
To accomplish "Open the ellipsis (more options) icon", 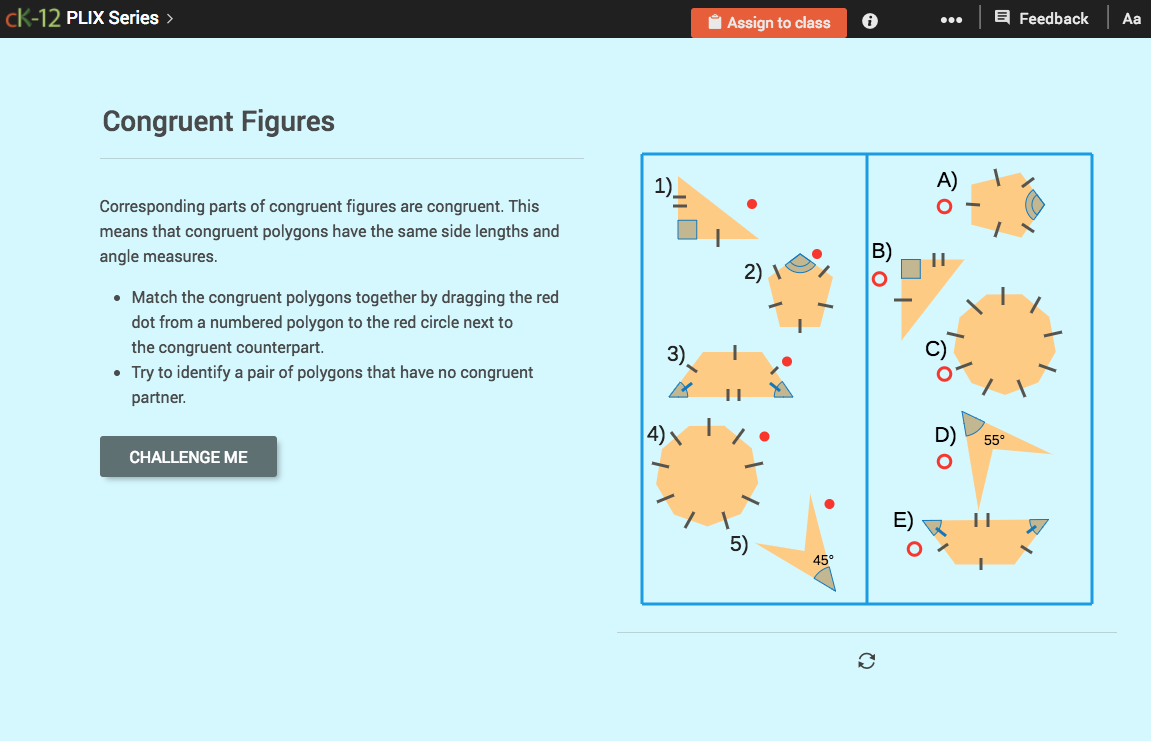I will pos(951,18).
